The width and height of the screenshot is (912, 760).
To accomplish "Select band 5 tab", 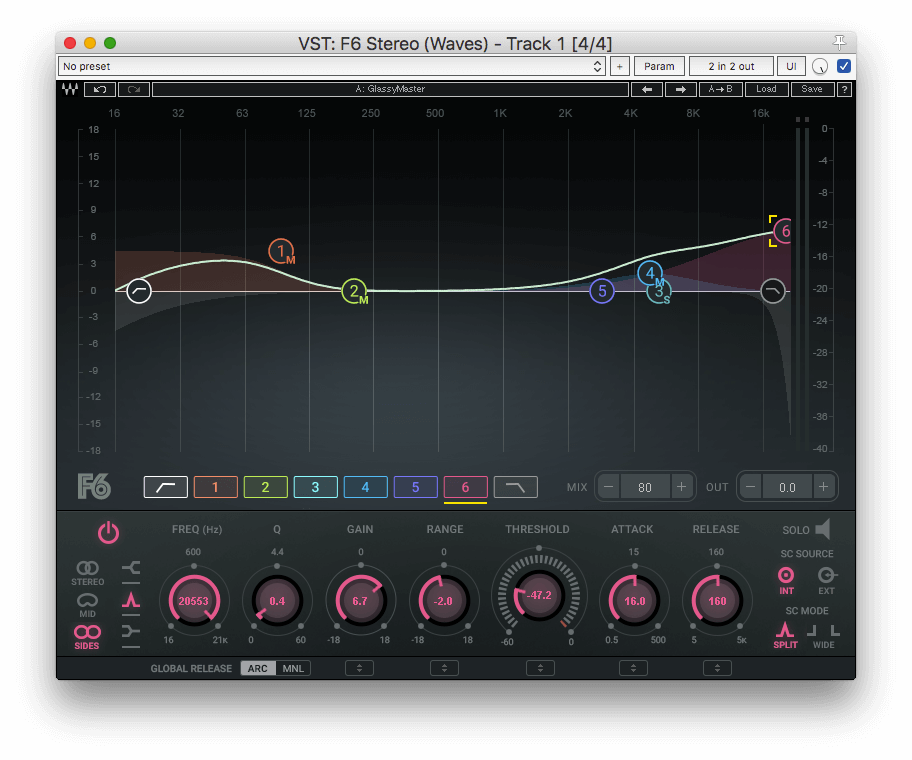I will pyautogui.click(x=416, y=487).
